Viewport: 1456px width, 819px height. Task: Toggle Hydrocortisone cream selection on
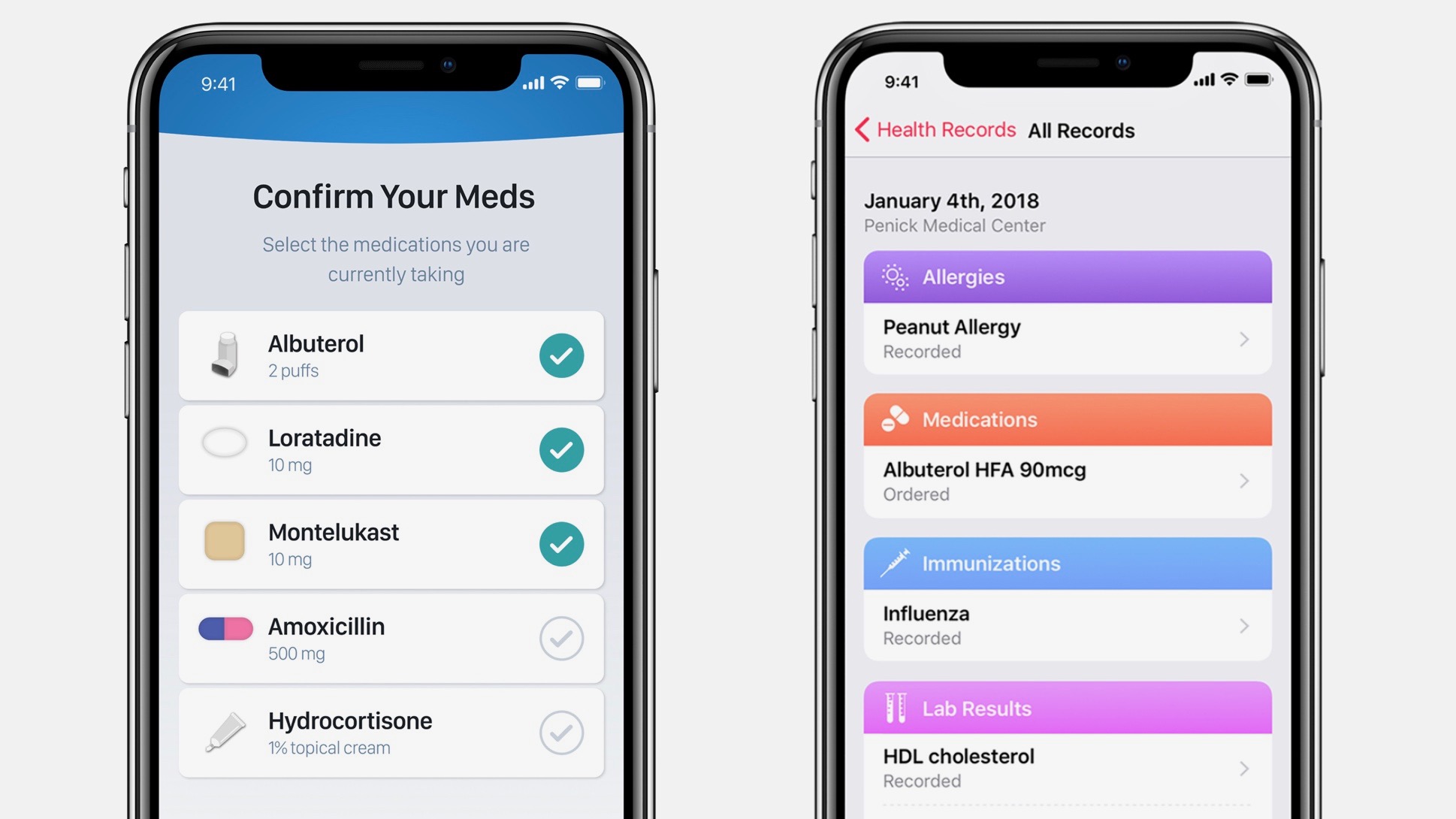561,733
